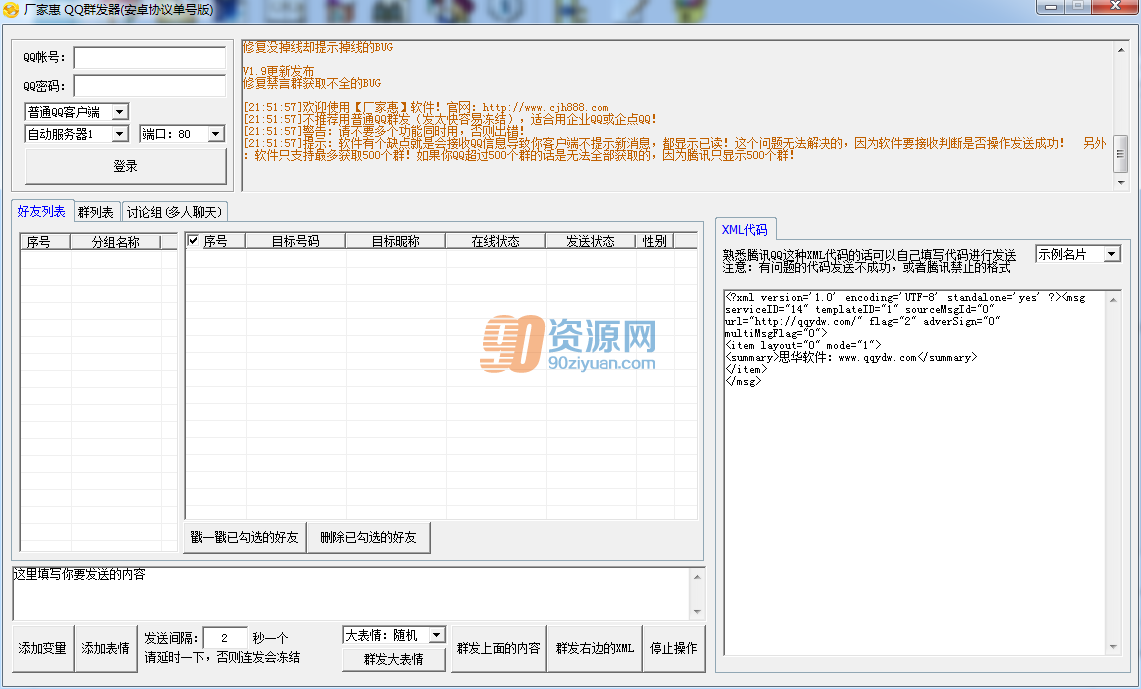
Task: Click log panel scroll-down arrow
Action: tap(1121, 183)
